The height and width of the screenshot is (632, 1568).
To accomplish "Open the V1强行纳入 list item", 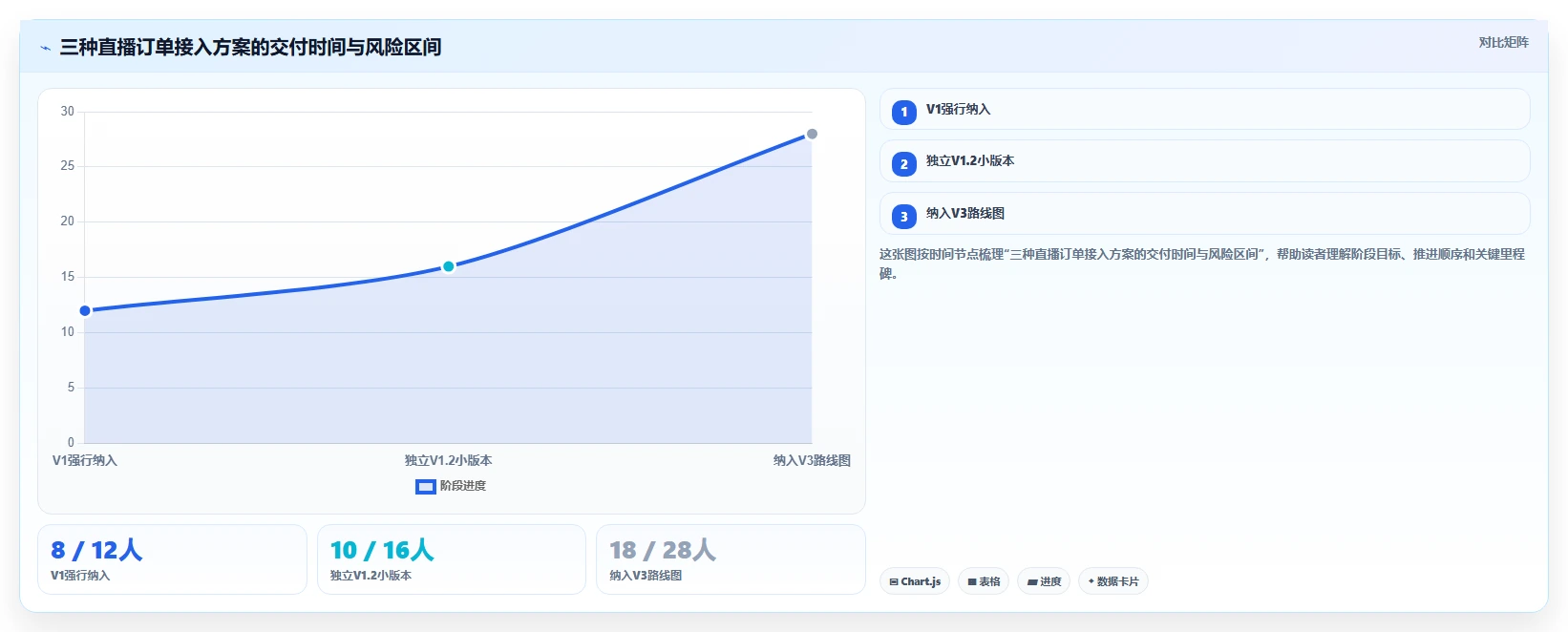I will 1204,110.
